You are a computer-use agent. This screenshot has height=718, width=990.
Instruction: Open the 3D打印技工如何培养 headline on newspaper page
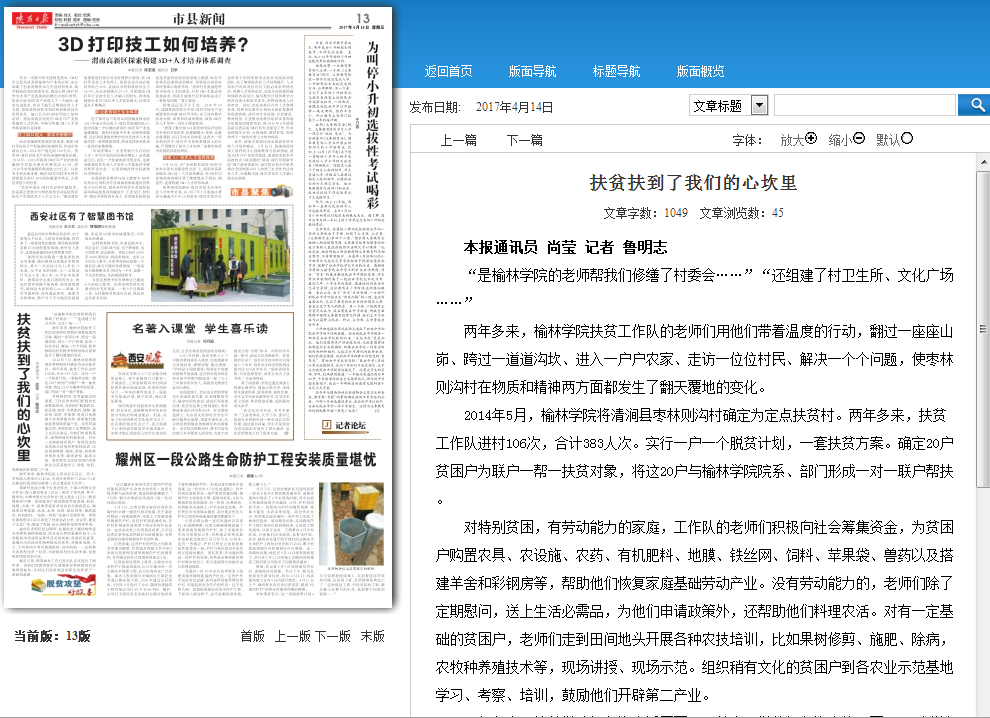[x=153, y=44]
